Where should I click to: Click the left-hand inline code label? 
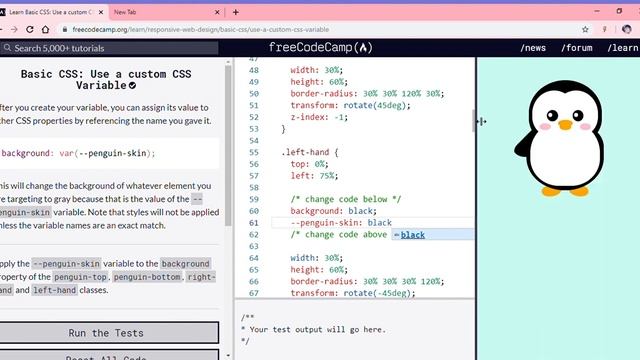(54, 290)
